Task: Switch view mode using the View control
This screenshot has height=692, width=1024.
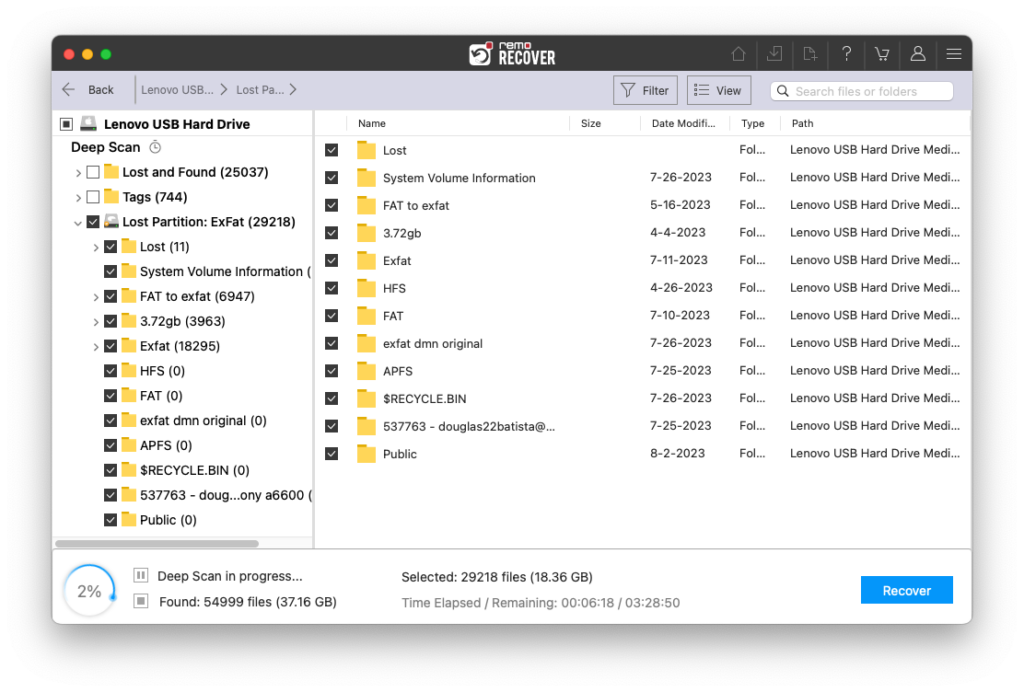Action: (x=718, y=89)
